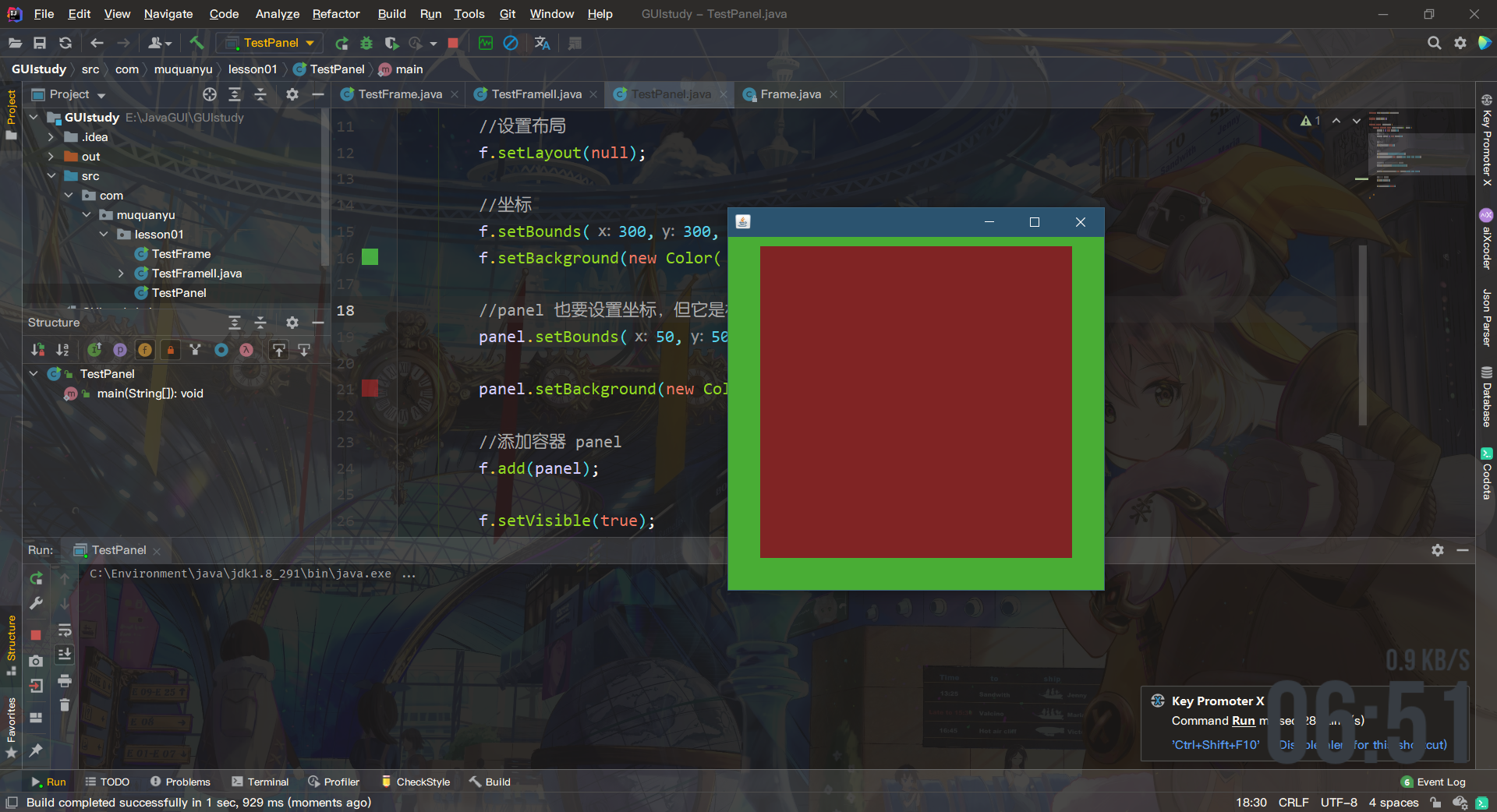Open the Analyze menu

(x=277, y=14)
